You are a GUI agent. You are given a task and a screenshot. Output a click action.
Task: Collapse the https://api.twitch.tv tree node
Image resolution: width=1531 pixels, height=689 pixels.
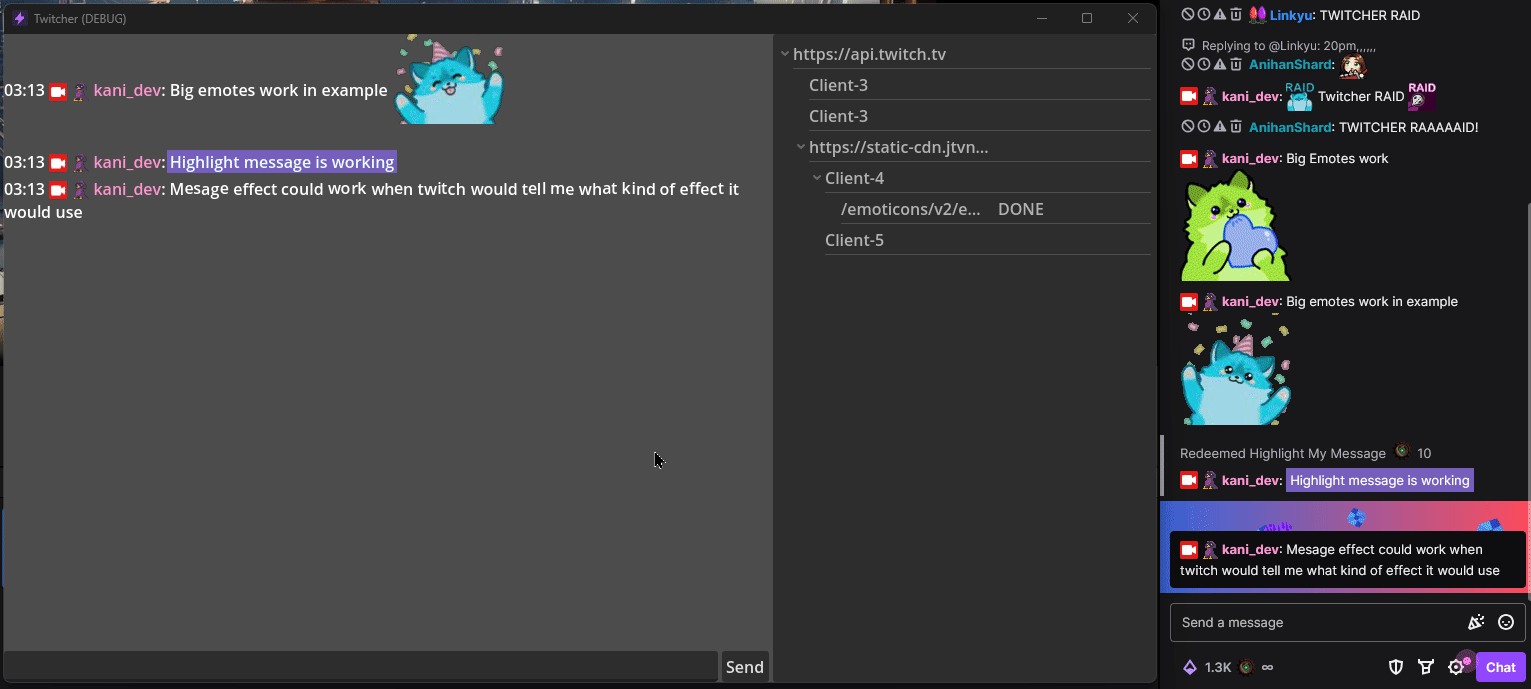tap(785, 55)
